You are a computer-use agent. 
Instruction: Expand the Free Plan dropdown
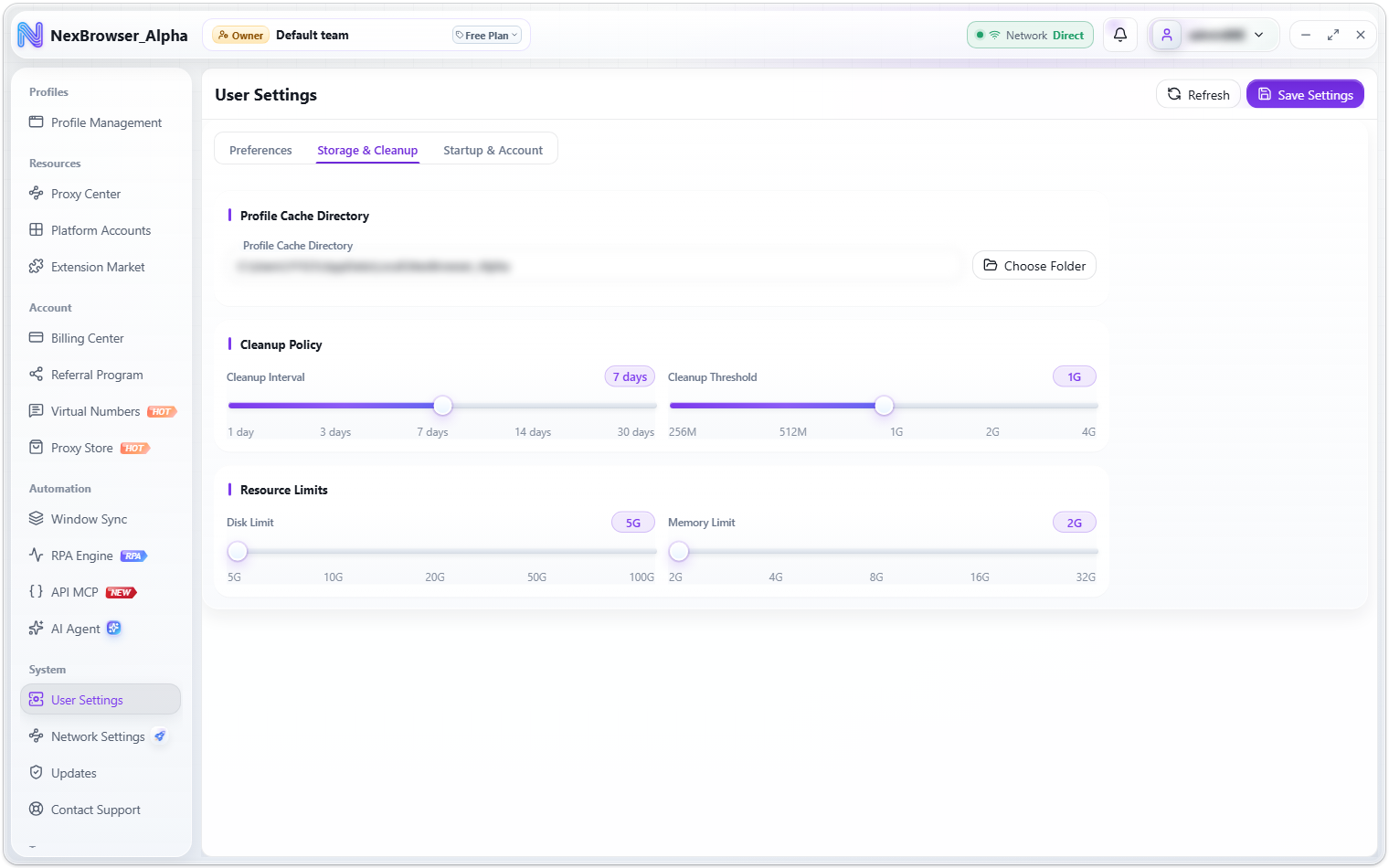(487, 36)
